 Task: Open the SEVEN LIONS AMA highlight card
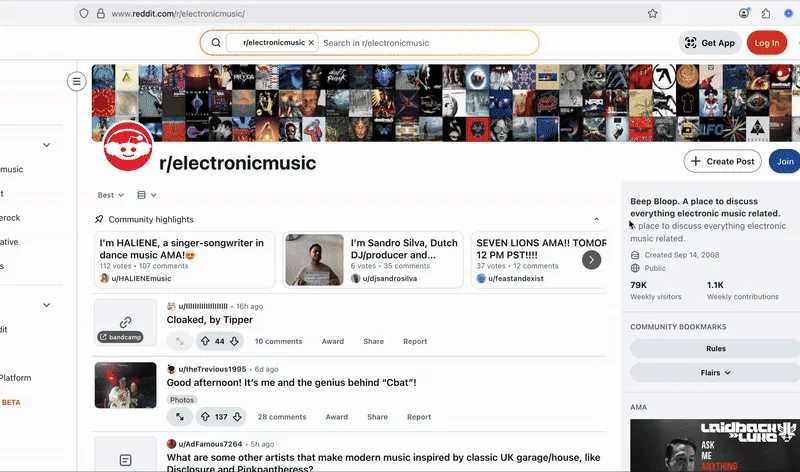pos(539,260)
